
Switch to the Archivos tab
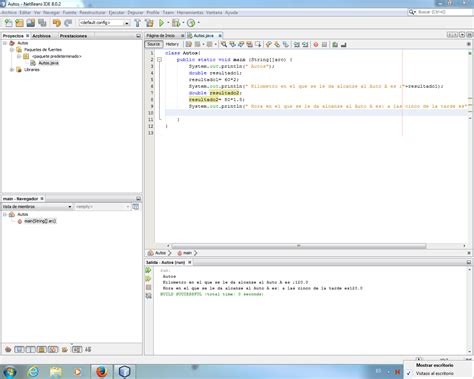[42, 36]
